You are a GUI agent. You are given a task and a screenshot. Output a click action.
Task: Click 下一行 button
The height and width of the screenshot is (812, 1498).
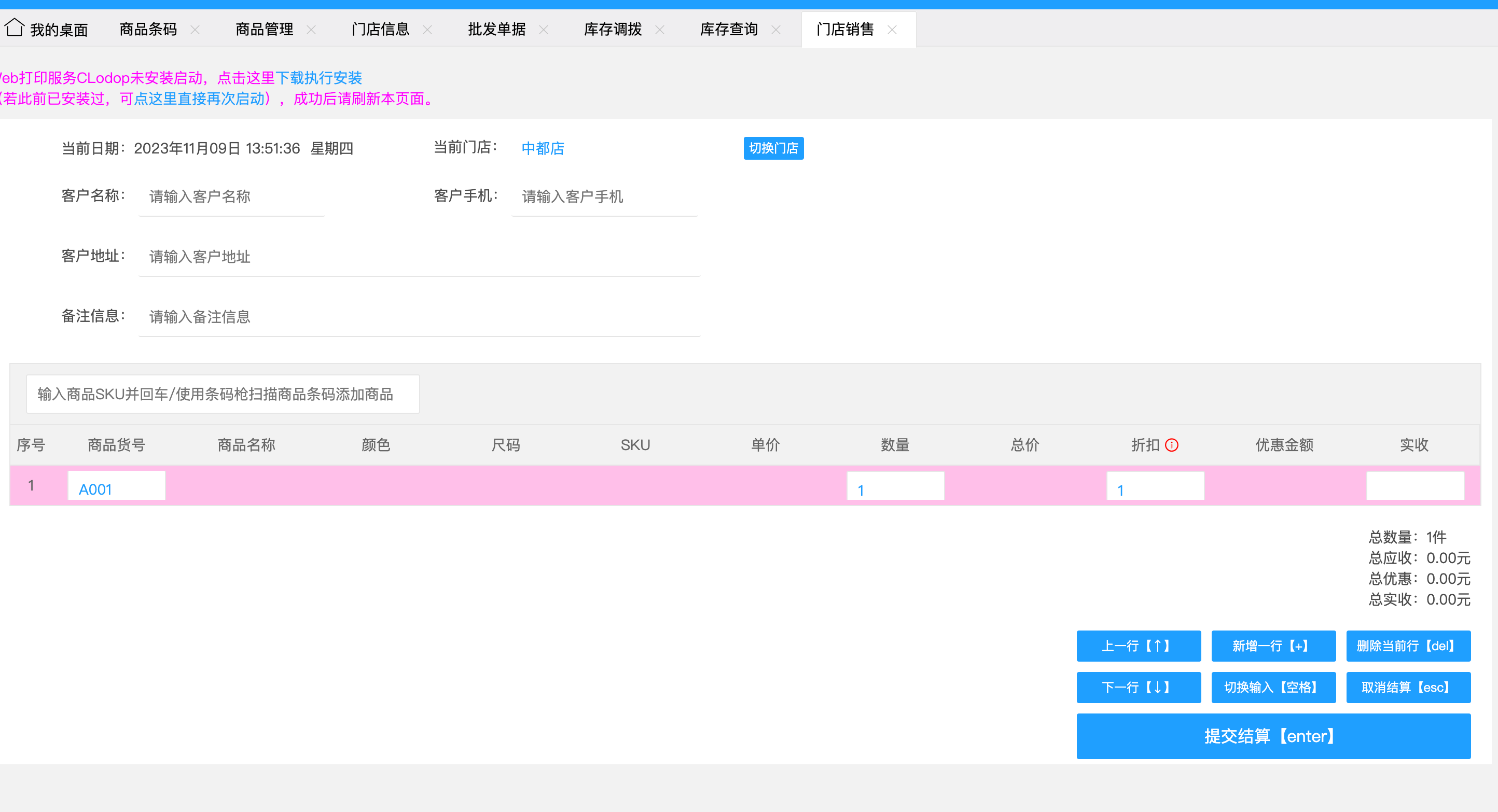click(1139, 688)
